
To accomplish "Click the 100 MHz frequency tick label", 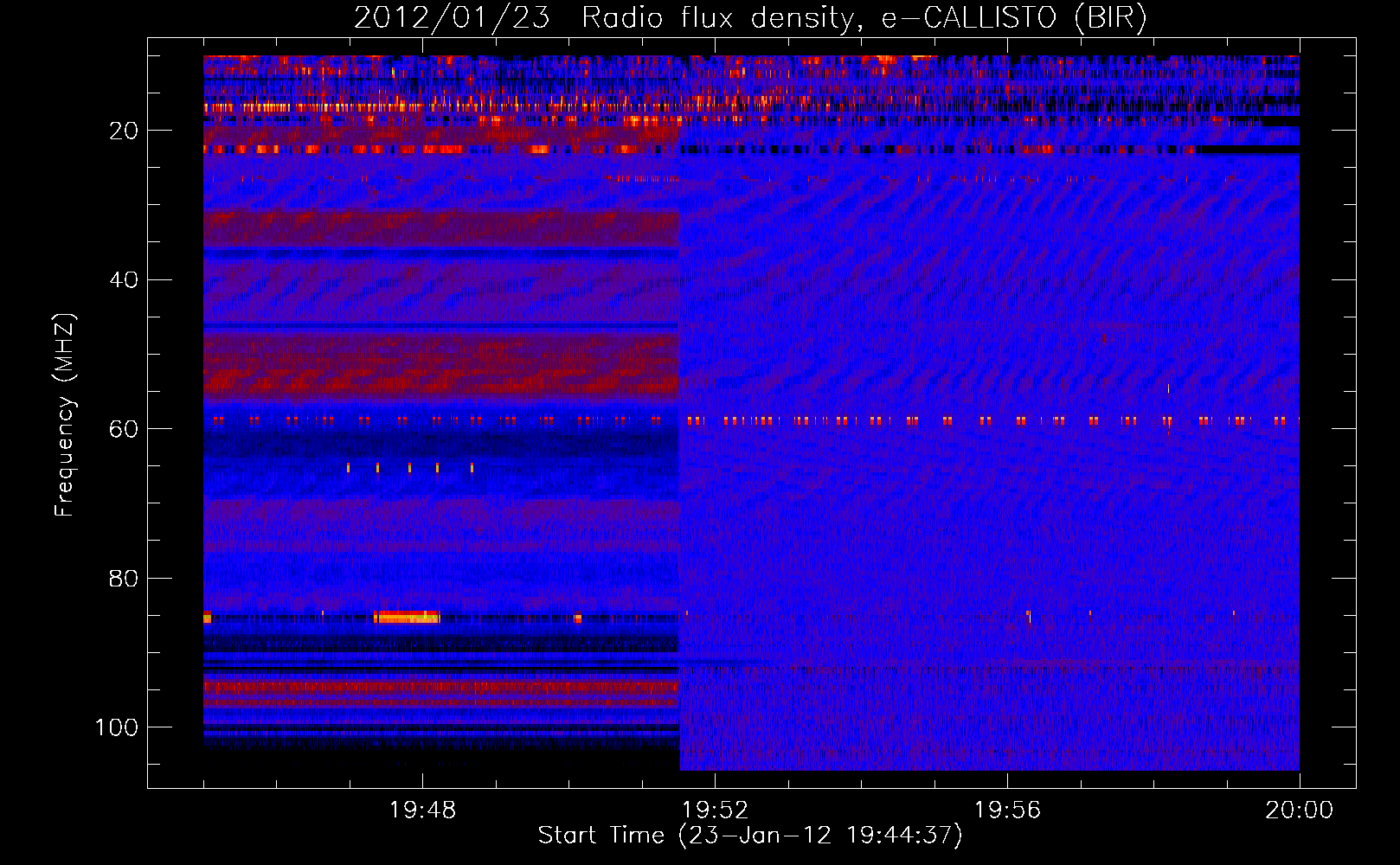I will [117, 727].
